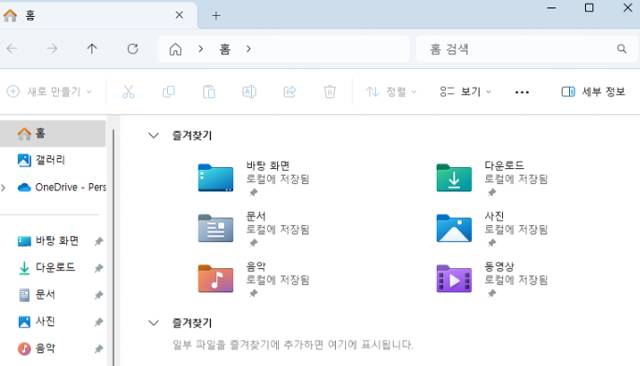Select the 바탕 화면 folder icon in favorites
The image size is (640, 366).
click(216, 178)
